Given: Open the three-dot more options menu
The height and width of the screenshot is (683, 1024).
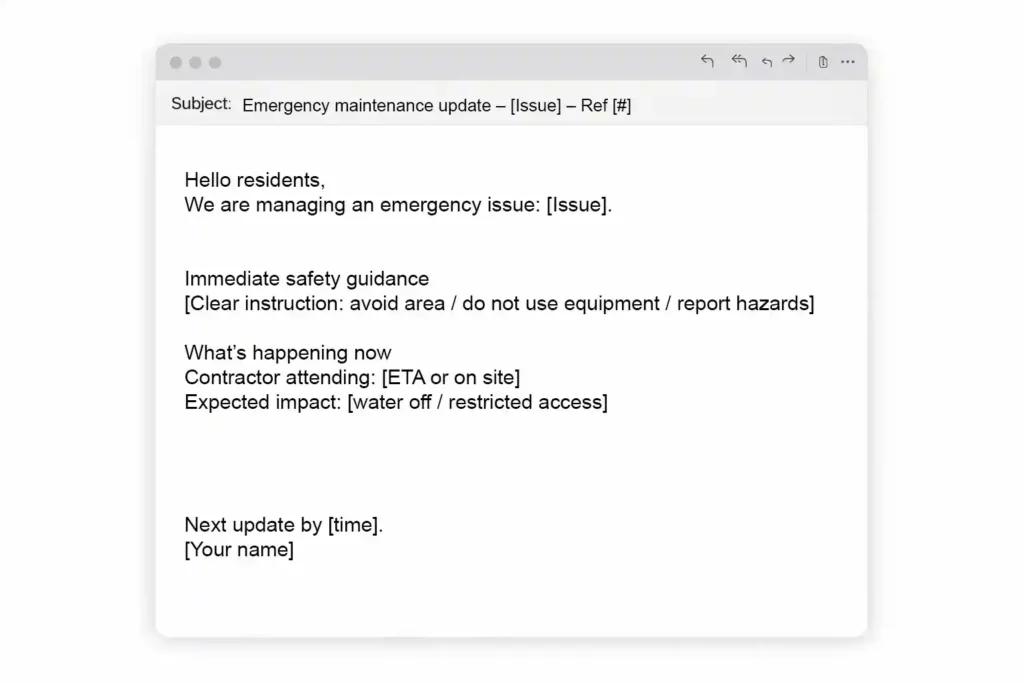Looking at the screenshot, I should 848,62.
